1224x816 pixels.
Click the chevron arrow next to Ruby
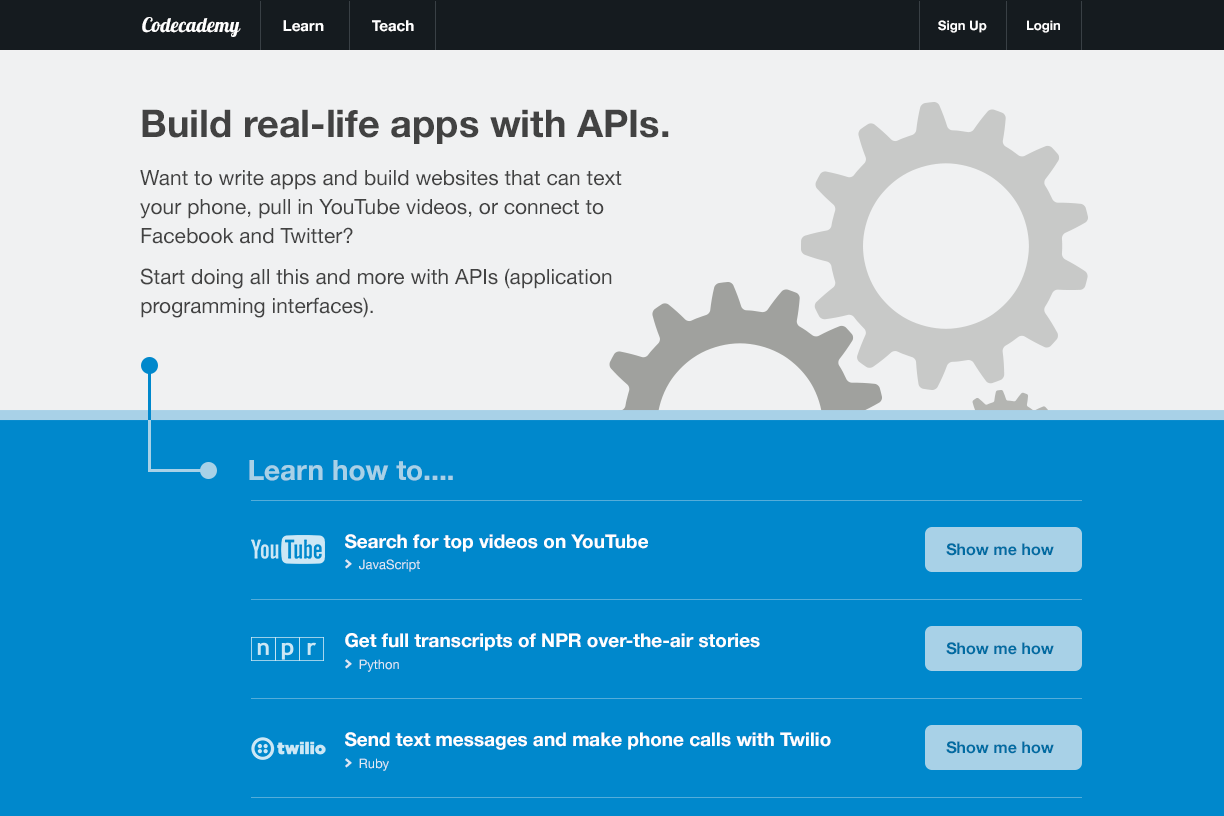pyautogui.click(x=349, y=764)
